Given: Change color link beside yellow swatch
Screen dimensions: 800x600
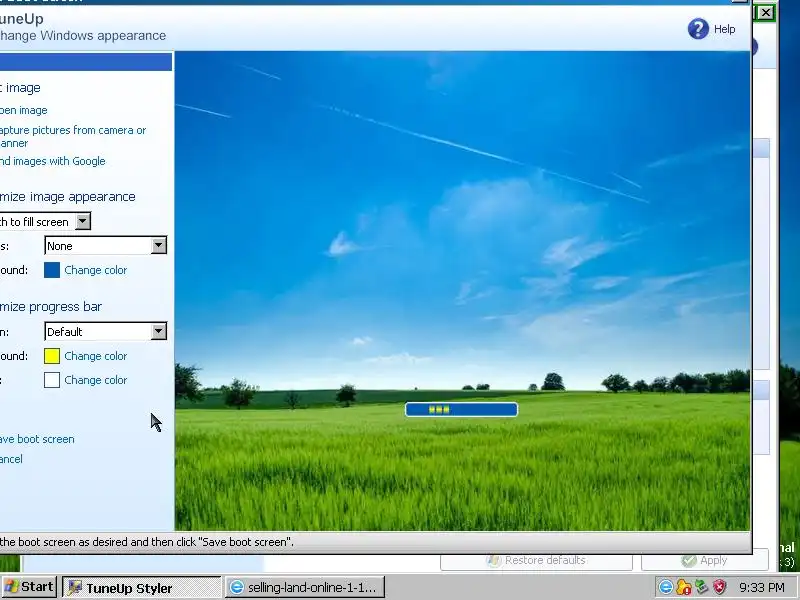Looking at the screenshot, I should tap(95, 356).
